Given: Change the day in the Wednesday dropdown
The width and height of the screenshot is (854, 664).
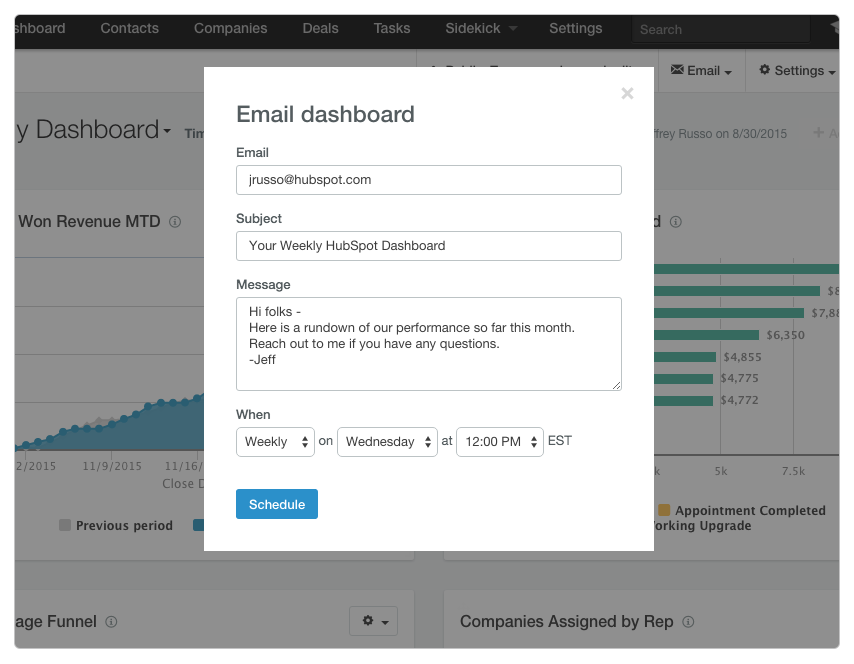Looking at the screenshot, I should pos(387,441).
